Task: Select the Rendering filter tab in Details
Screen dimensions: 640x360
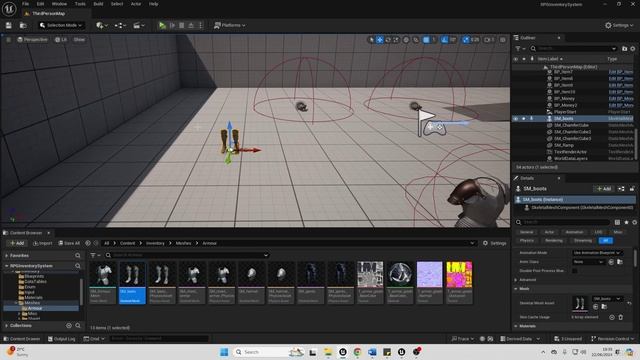Action: click(554, 240)
